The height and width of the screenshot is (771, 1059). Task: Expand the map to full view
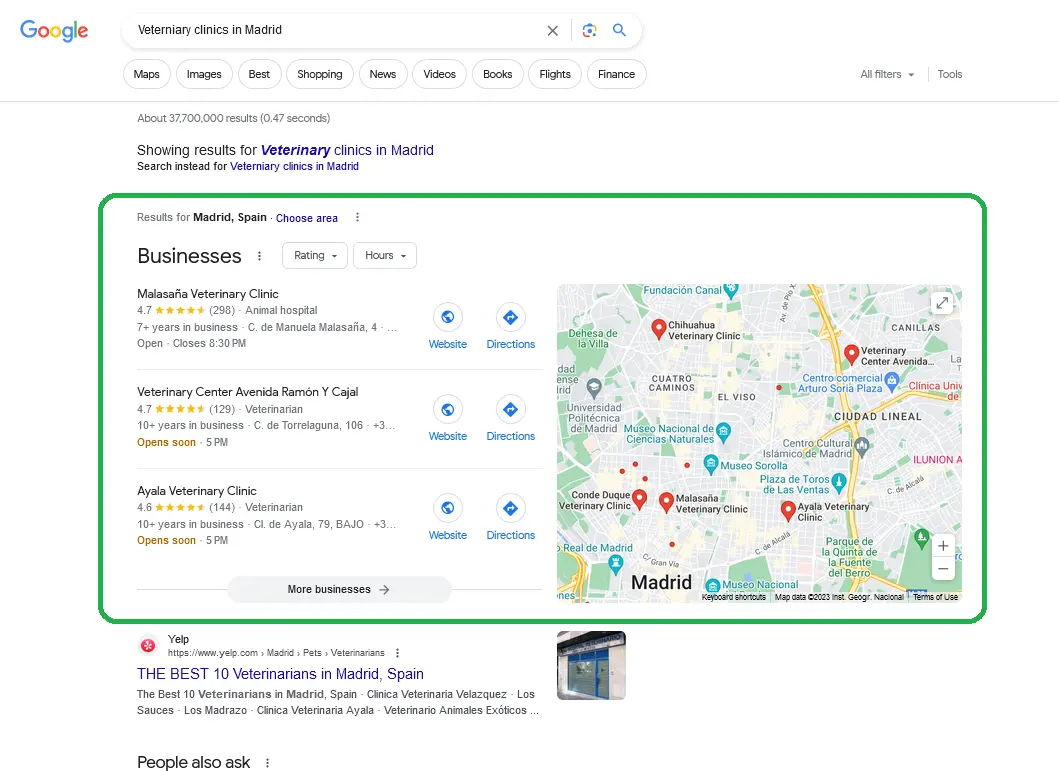[942, 303]
